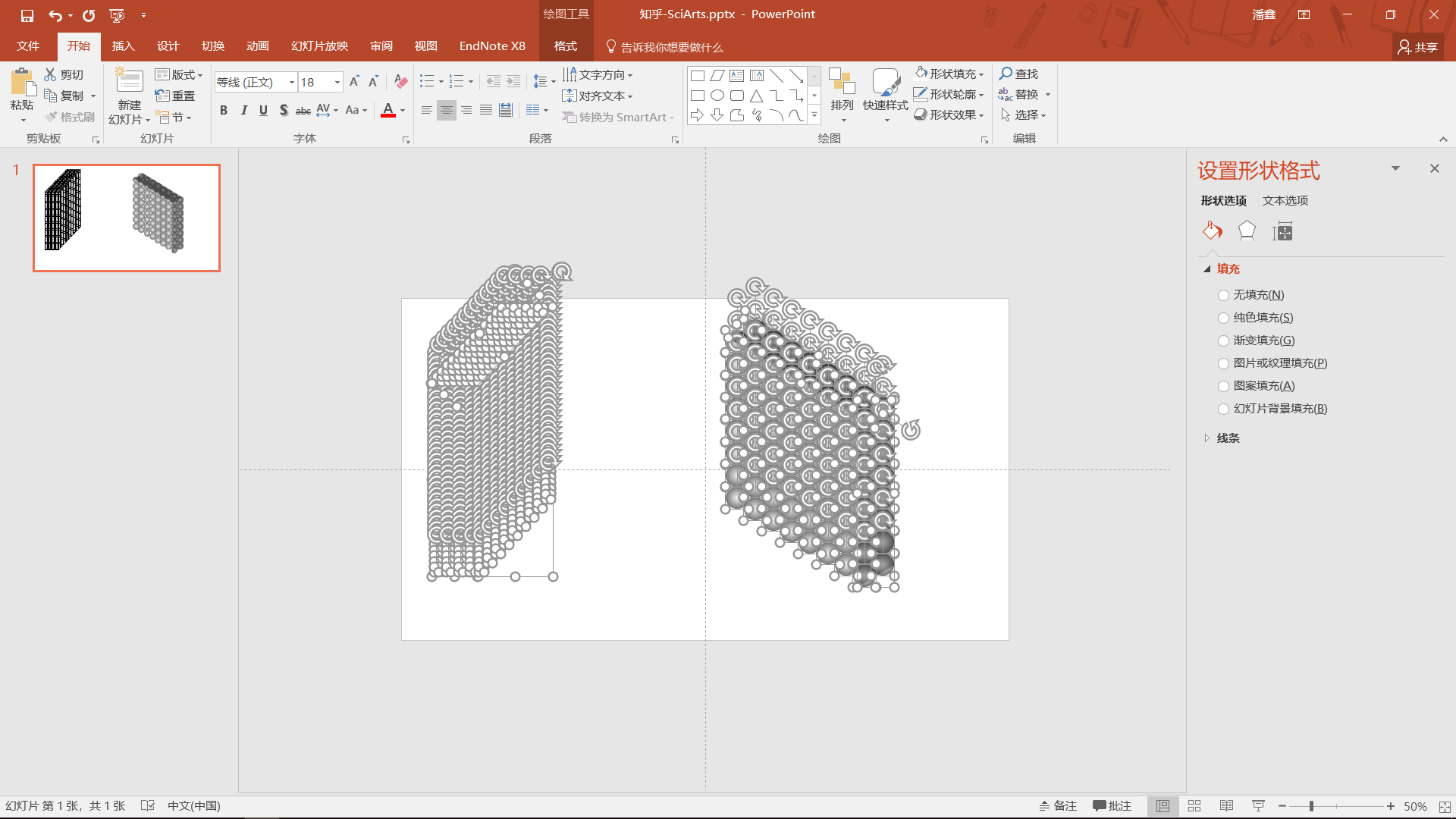This screenshot has width=1456, height=819.
Task: Open the 文件 menu tab
Action: 28,46
